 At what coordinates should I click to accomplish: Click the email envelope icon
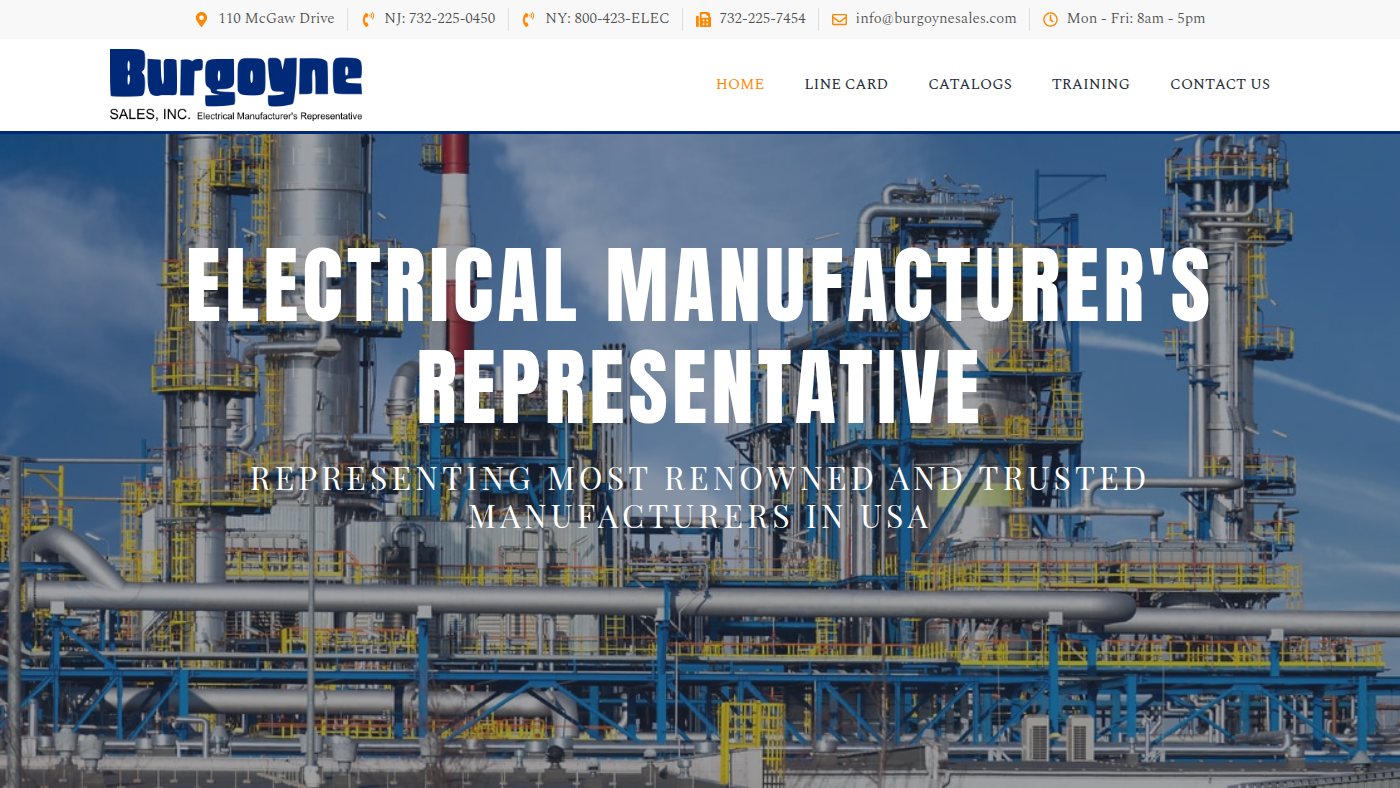coord(839,19)
